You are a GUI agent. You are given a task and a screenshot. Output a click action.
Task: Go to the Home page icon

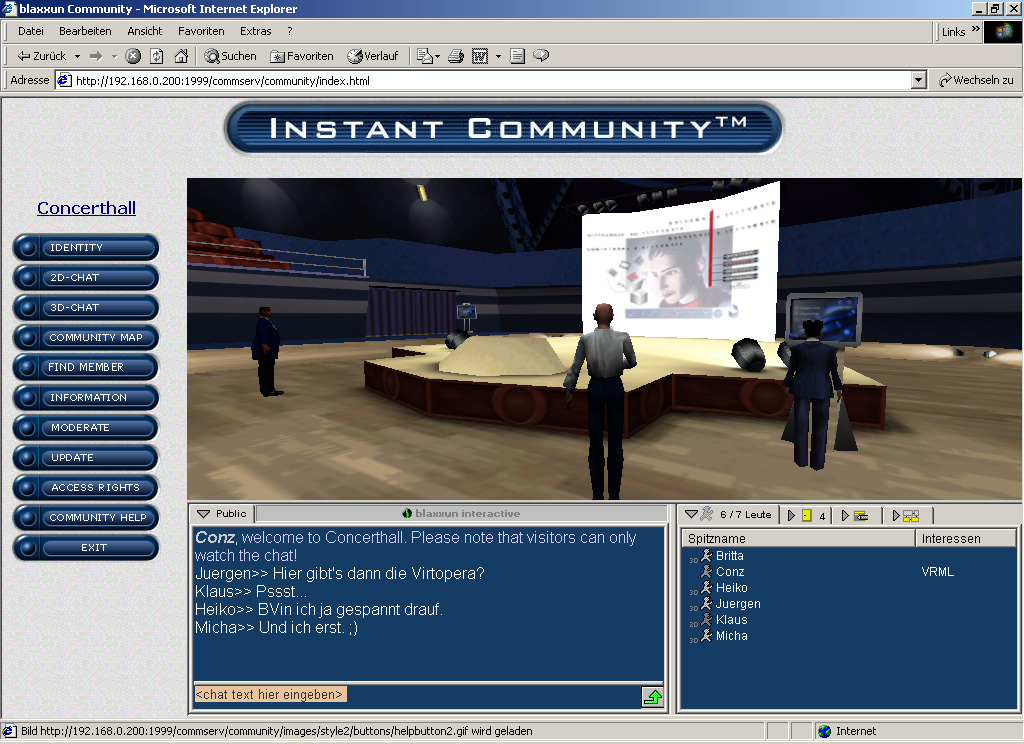click(x=181, y=56)
